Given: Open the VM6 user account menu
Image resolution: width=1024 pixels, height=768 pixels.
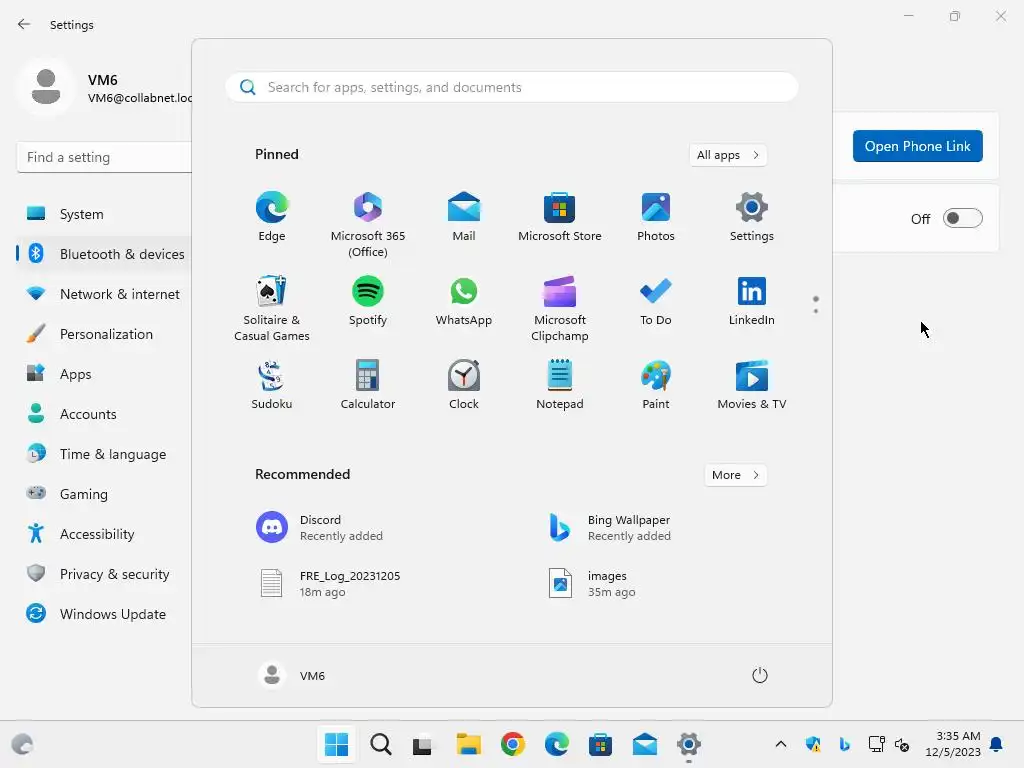Looking at the screenshot, I should (292, 675).
